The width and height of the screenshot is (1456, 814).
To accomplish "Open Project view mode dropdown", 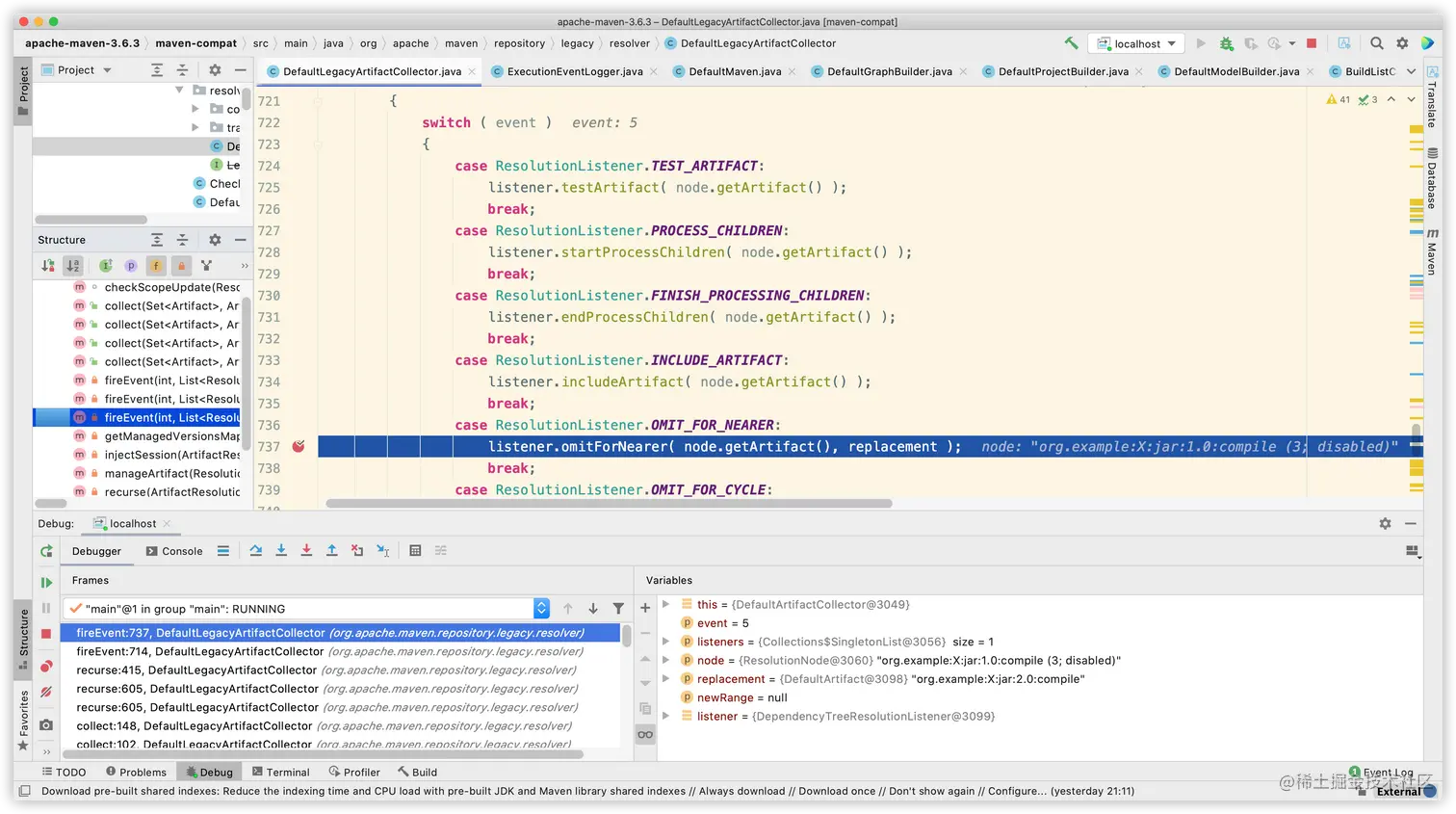I will click(78, 70).
